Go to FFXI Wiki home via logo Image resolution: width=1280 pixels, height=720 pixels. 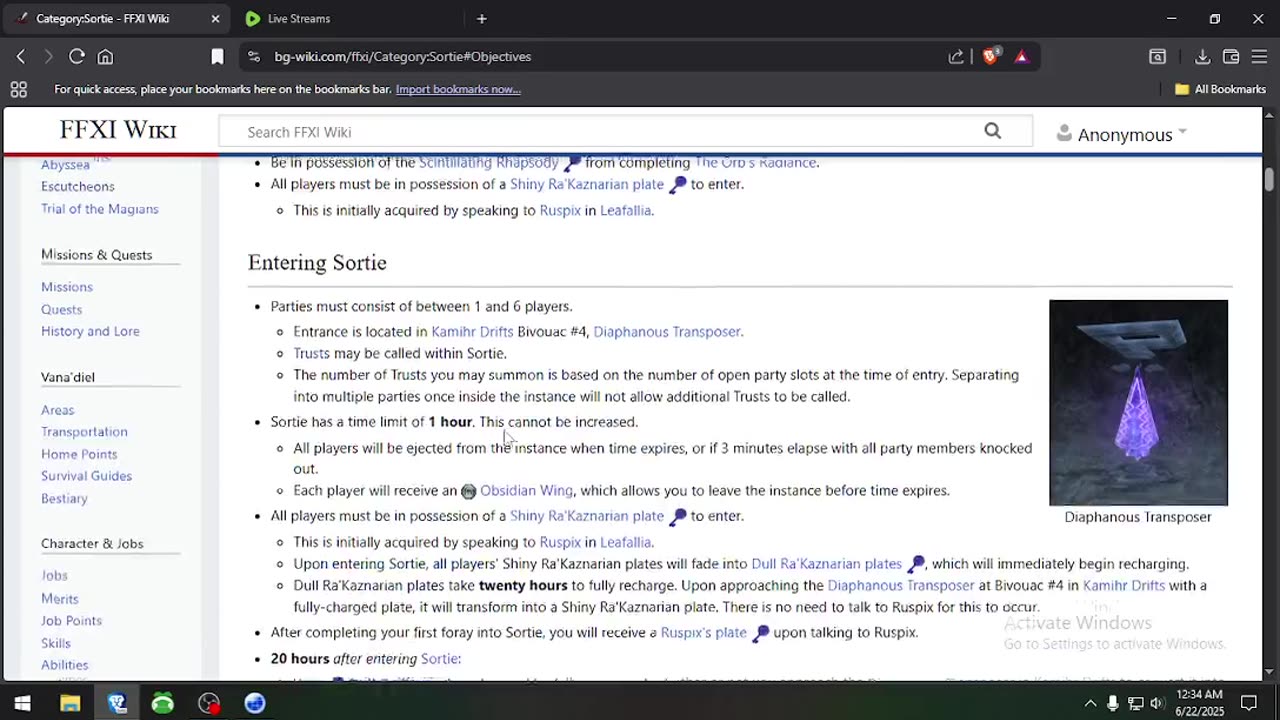pyautogui.click(x=118, y=130)
